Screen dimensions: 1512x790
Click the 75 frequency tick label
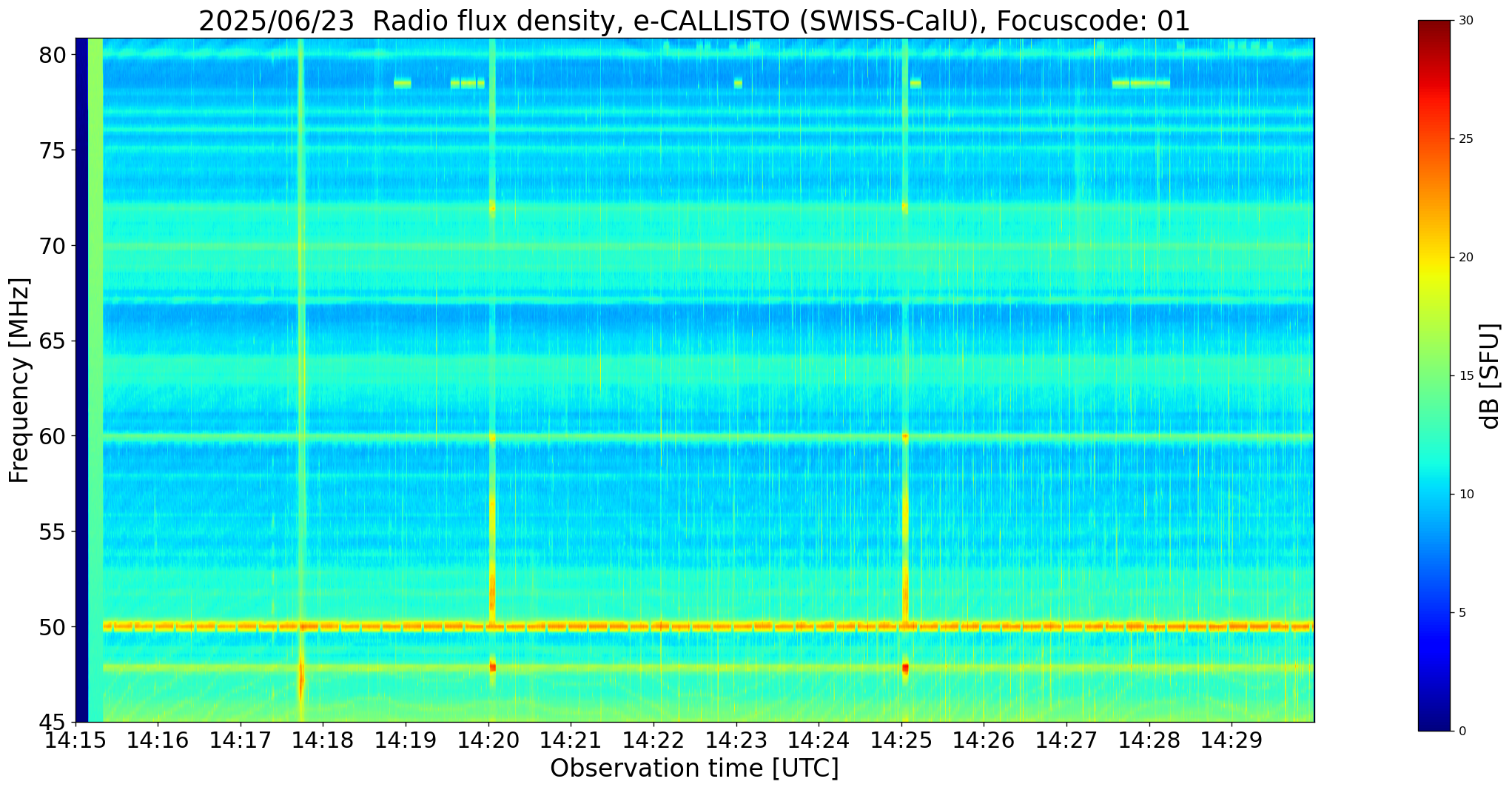(53, 151)
